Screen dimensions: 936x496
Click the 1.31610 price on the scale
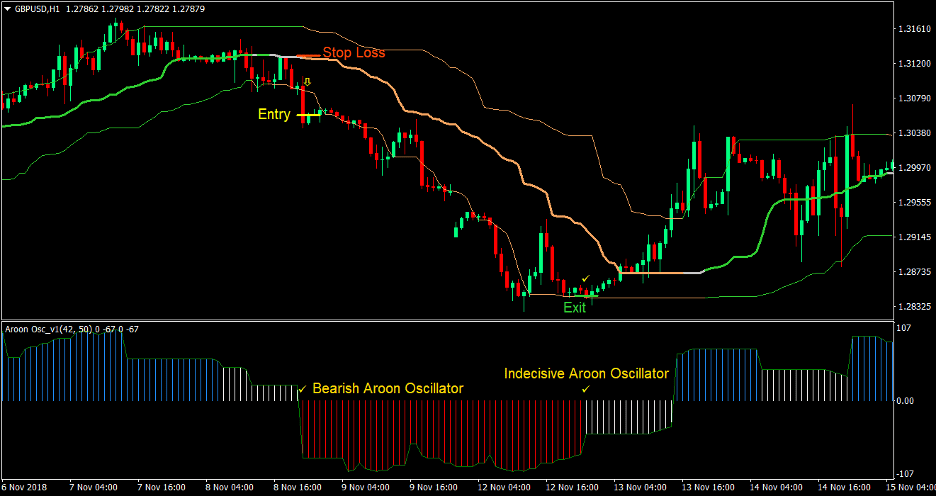click(912, 30)
